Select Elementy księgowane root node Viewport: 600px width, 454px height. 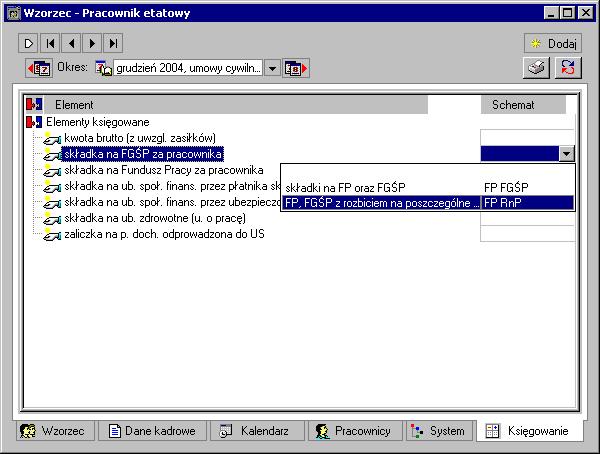[x=98, y=122]
